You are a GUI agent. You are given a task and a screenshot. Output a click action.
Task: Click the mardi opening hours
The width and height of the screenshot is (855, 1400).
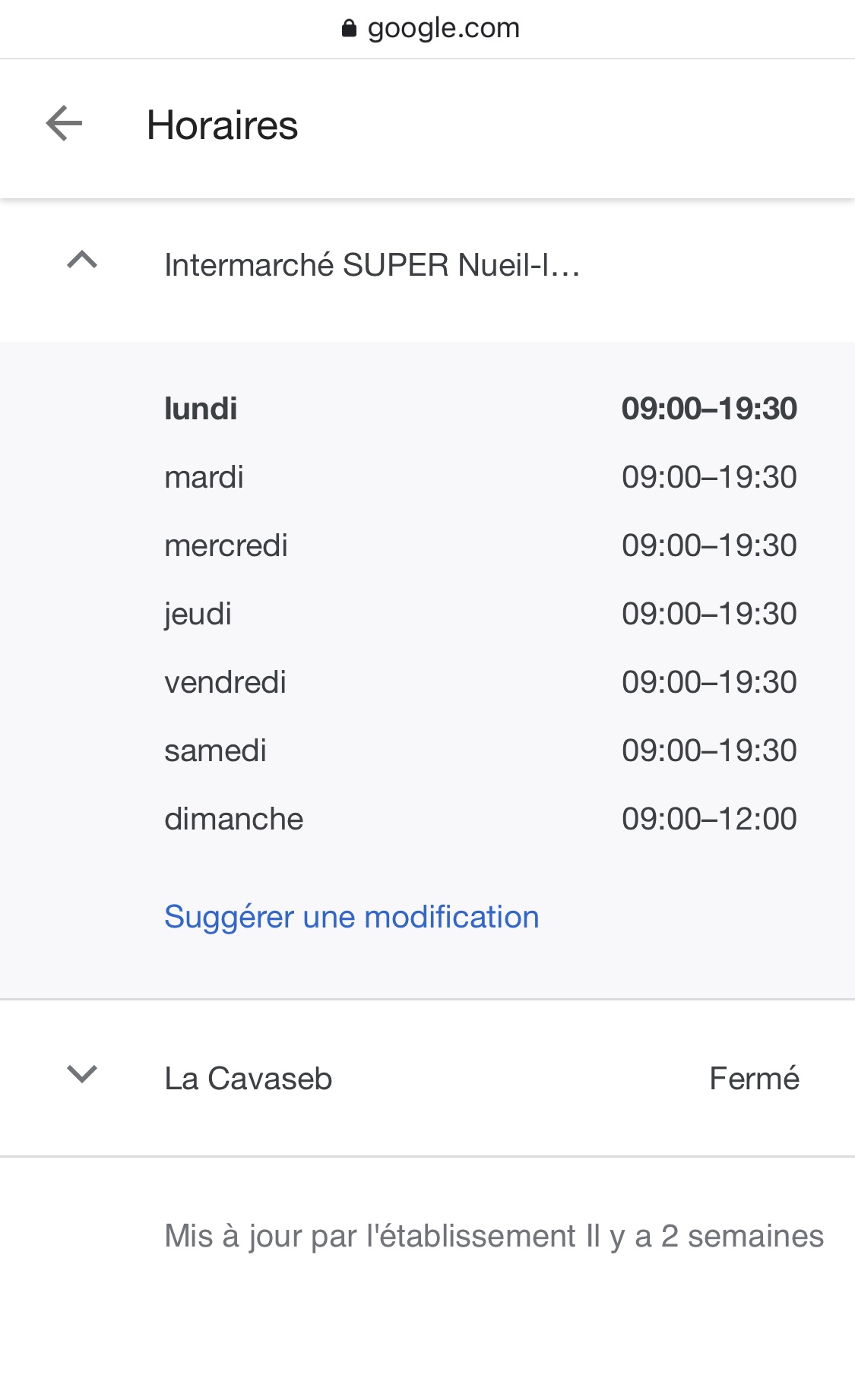tap(708, 477)
